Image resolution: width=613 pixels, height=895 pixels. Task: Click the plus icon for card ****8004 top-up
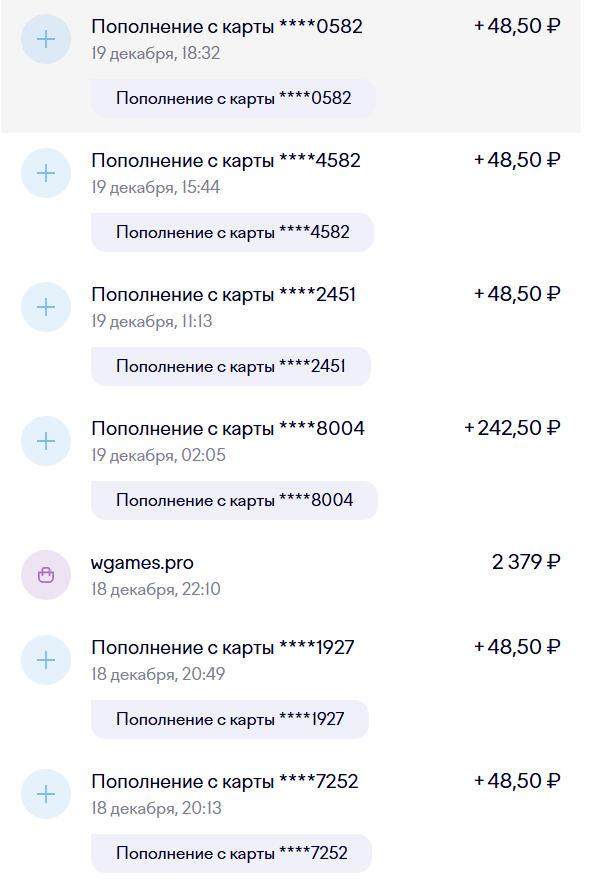point(46,441)
